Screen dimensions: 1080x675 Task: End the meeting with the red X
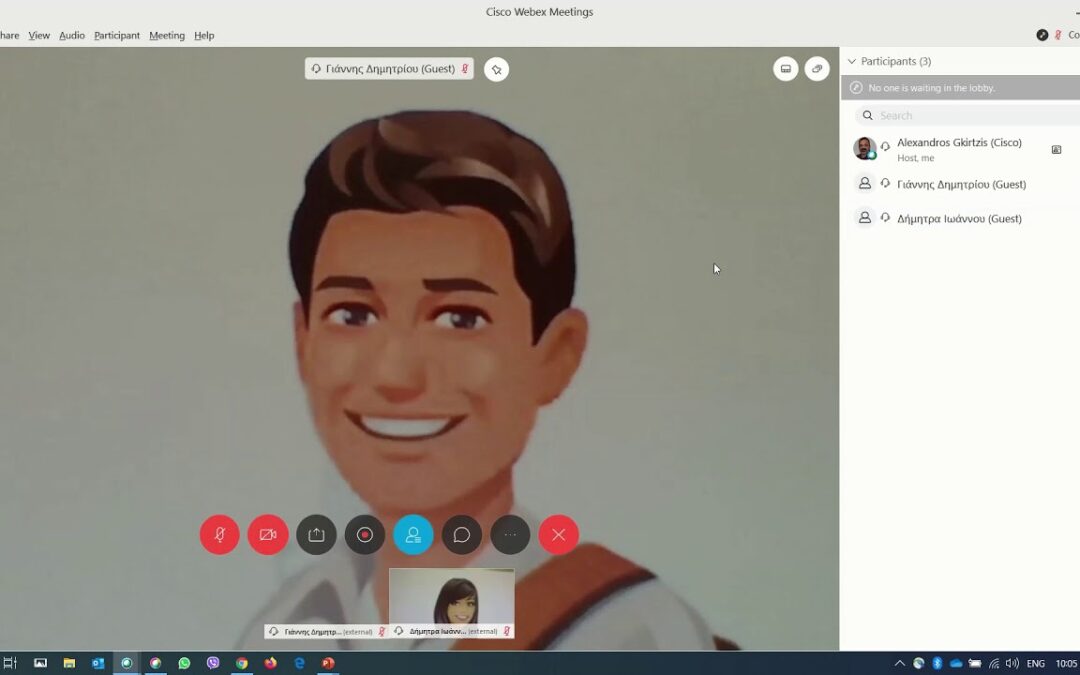[558, 535]
